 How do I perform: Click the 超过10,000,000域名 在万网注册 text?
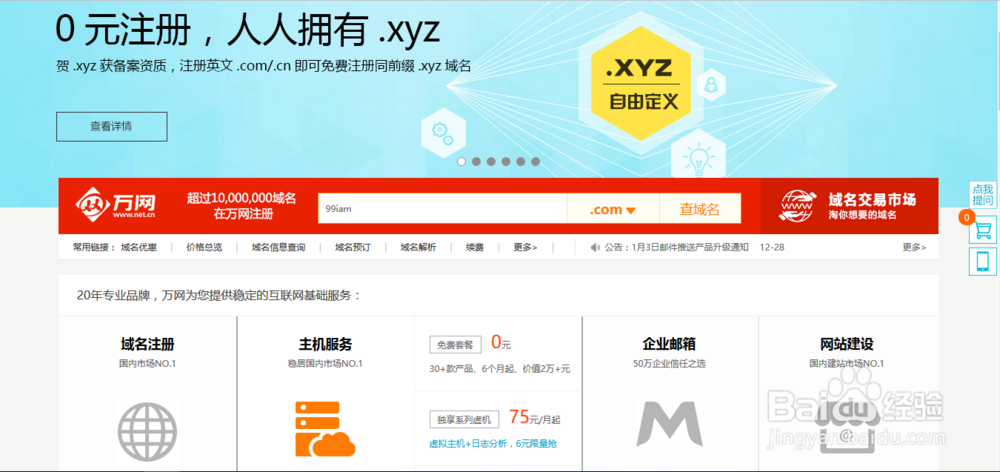242,206
